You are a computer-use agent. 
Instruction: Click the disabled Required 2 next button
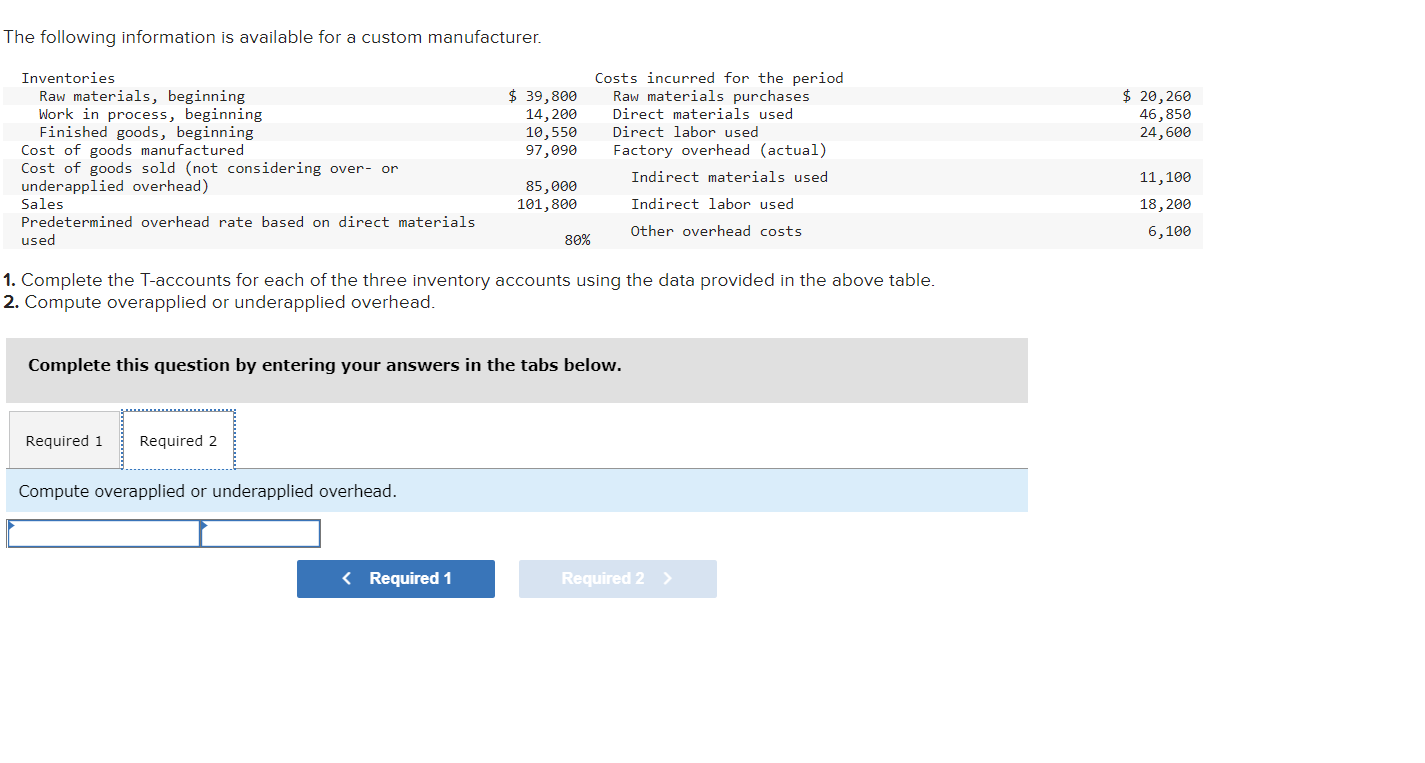pos(617,578)
